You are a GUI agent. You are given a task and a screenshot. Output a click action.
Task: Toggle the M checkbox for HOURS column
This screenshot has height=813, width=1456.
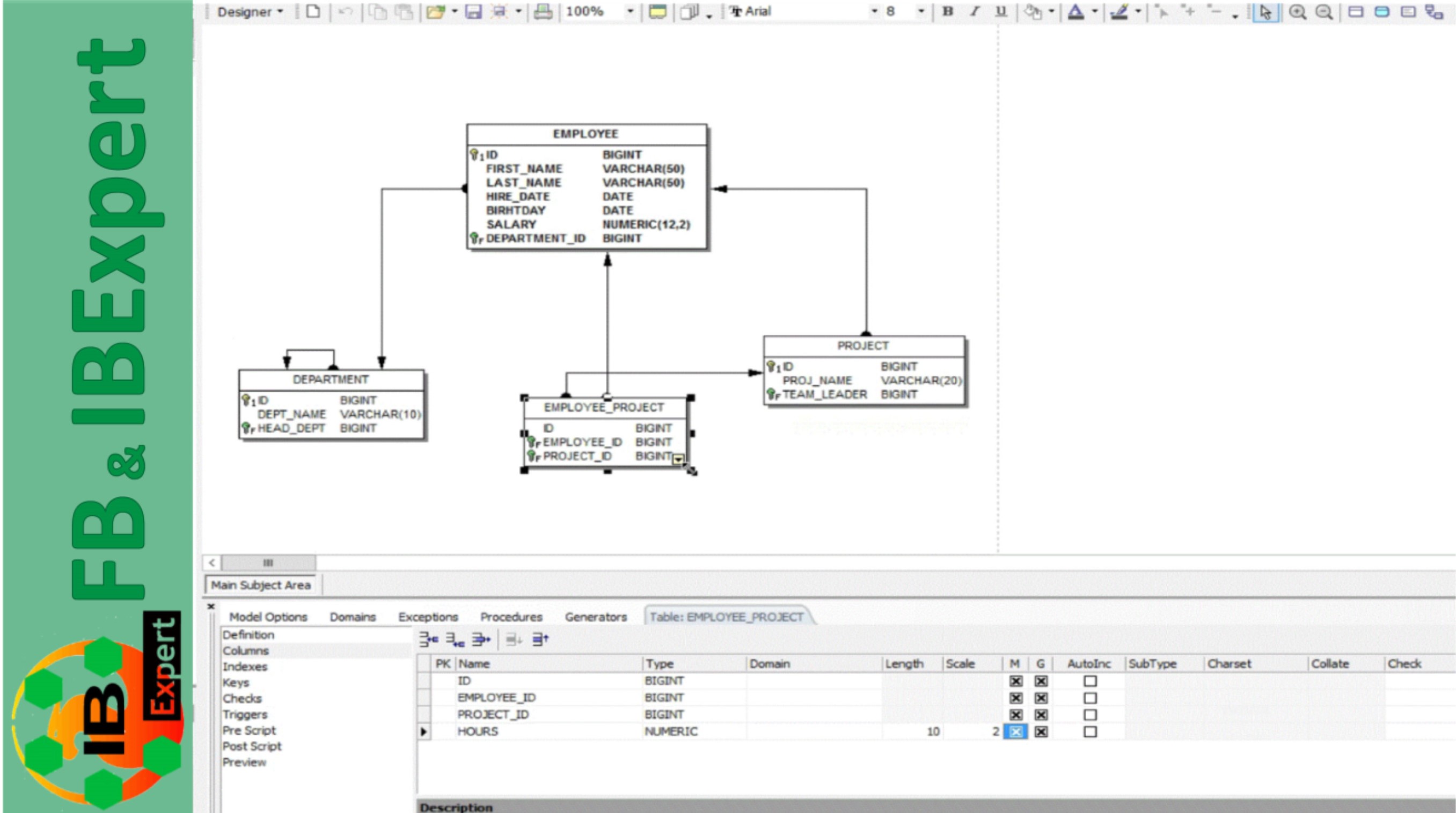coord(1016,731)
